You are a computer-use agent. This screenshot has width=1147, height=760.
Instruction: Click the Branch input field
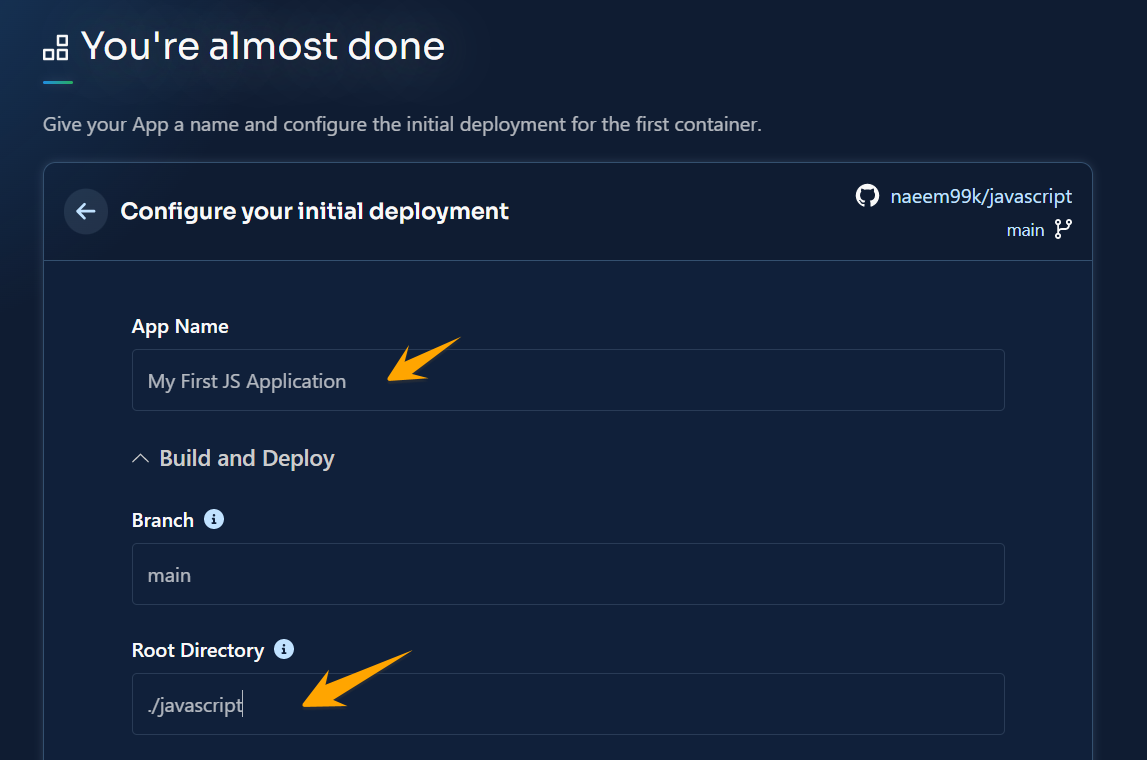coord(568,574)
